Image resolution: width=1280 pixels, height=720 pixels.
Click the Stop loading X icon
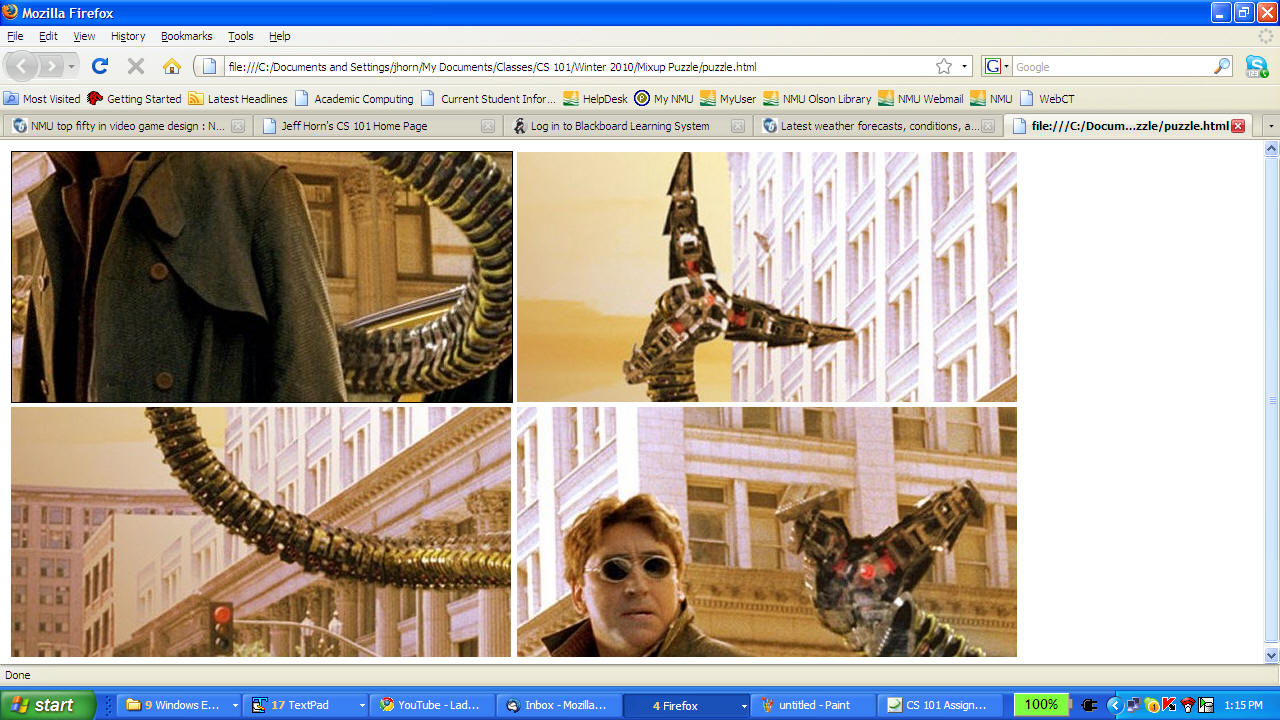(x=135, y=66)
